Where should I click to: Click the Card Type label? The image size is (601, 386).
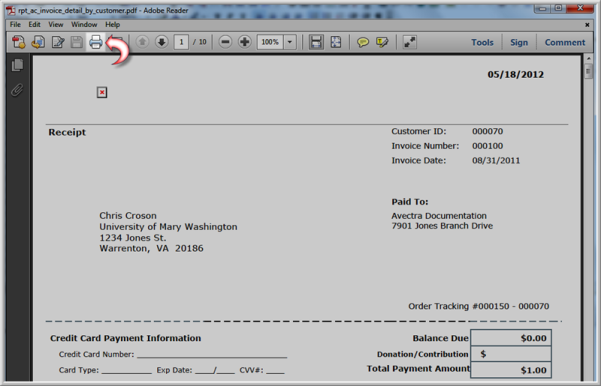point(79,370)
